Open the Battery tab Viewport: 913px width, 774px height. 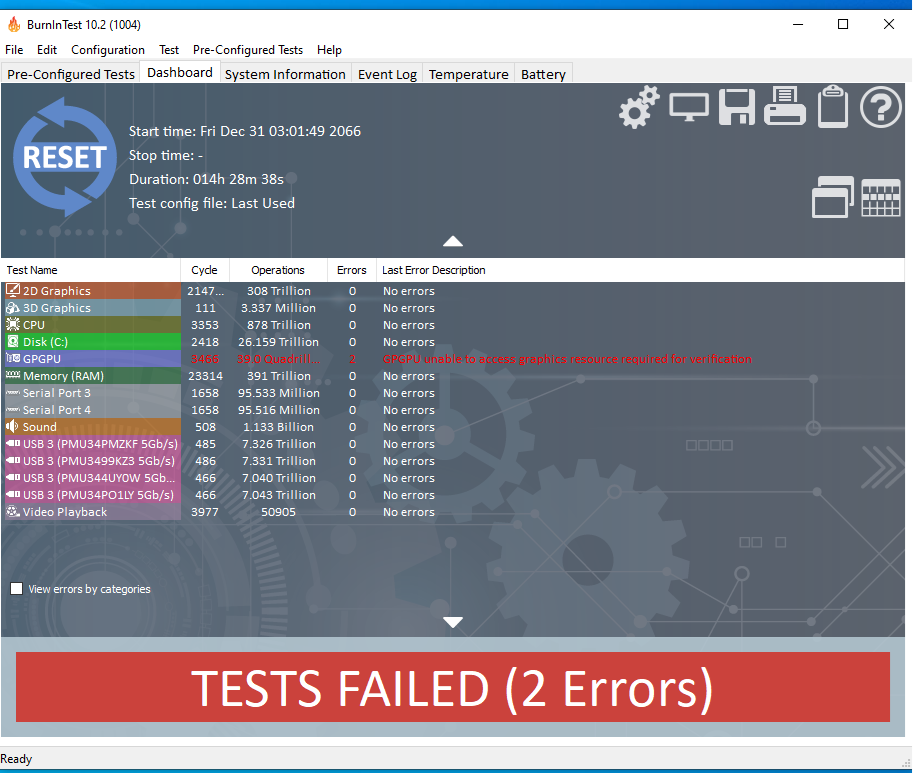tap(543, 74)
